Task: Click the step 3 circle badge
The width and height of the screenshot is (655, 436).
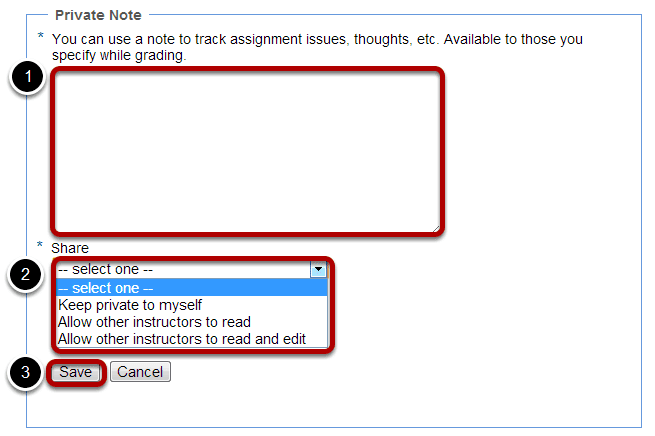Action: pos(25,372)
